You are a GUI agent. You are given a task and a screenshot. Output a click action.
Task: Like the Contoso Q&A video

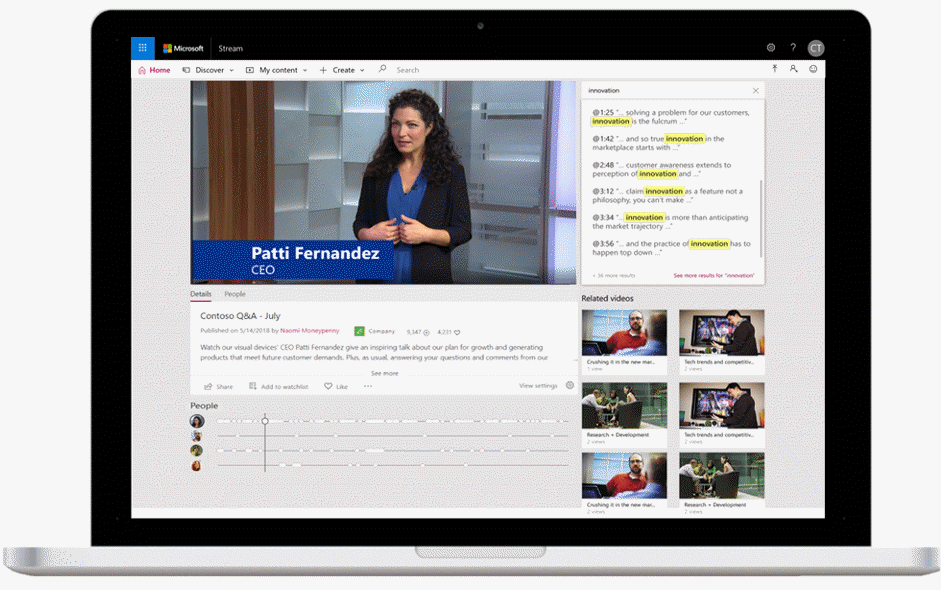(x=336, y=386)
